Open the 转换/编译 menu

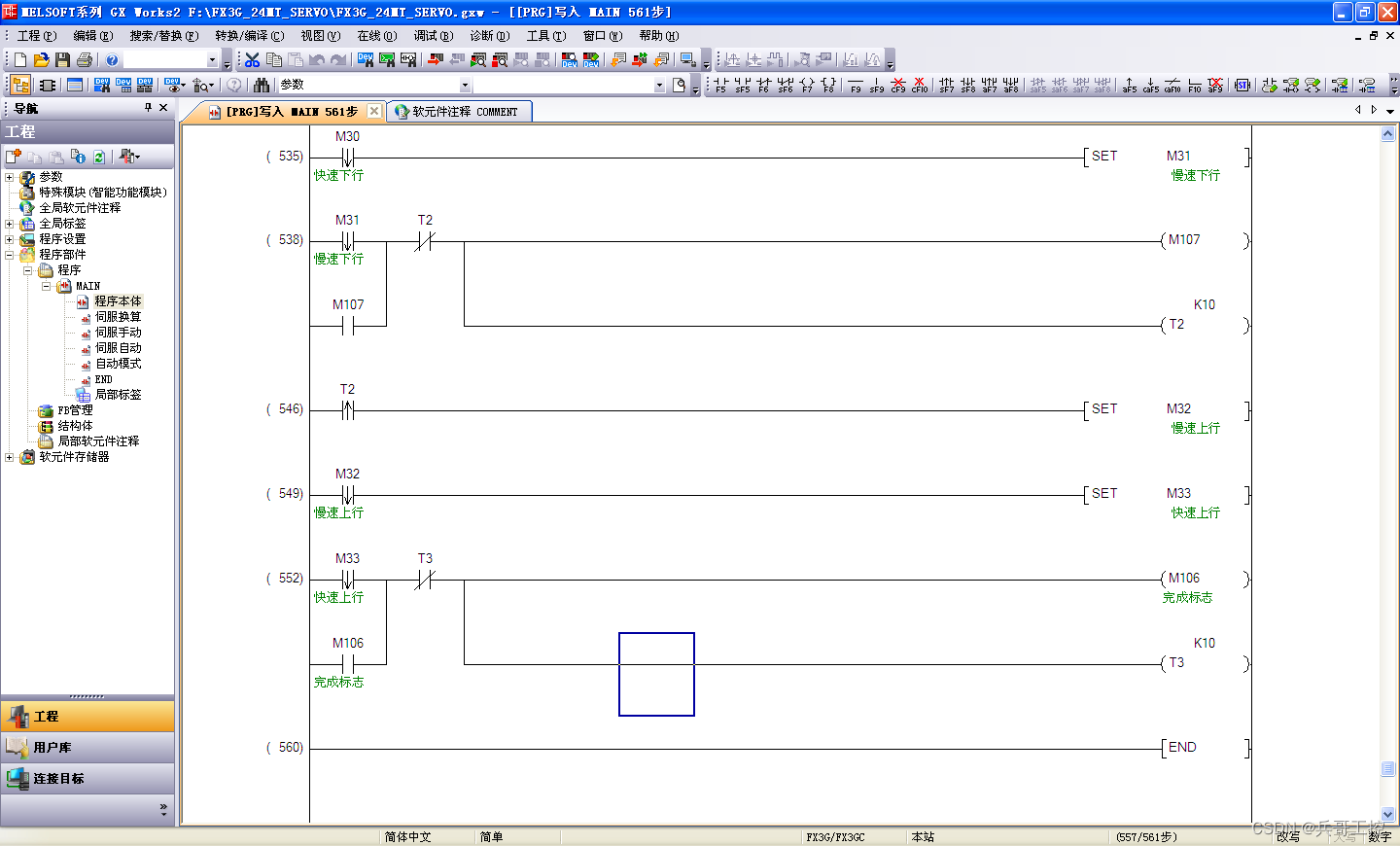(x=250, y=36)
